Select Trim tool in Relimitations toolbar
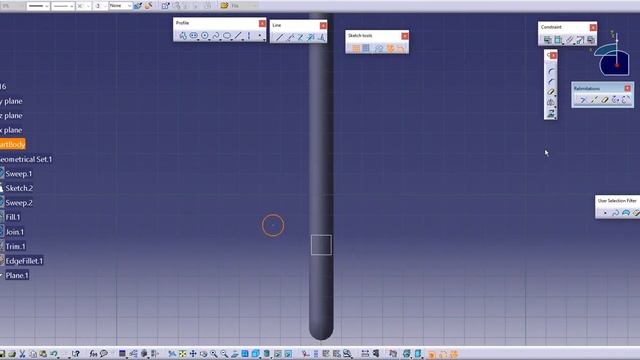Screen dimensions: 640x360 (x=583, y=100)
